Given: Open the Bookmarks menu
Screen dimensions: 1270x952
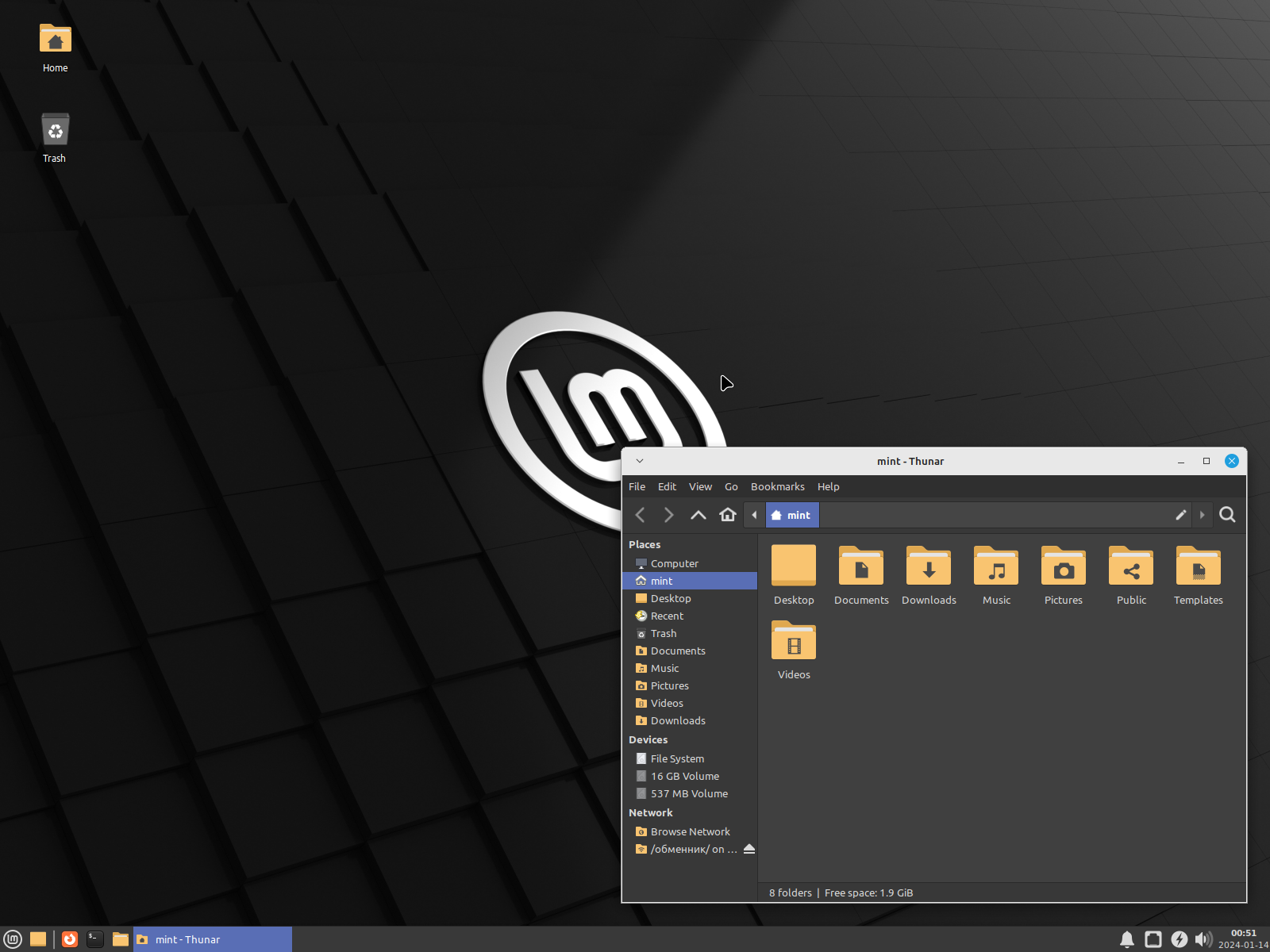Looking at the screenshot, I should coord(777,486).
